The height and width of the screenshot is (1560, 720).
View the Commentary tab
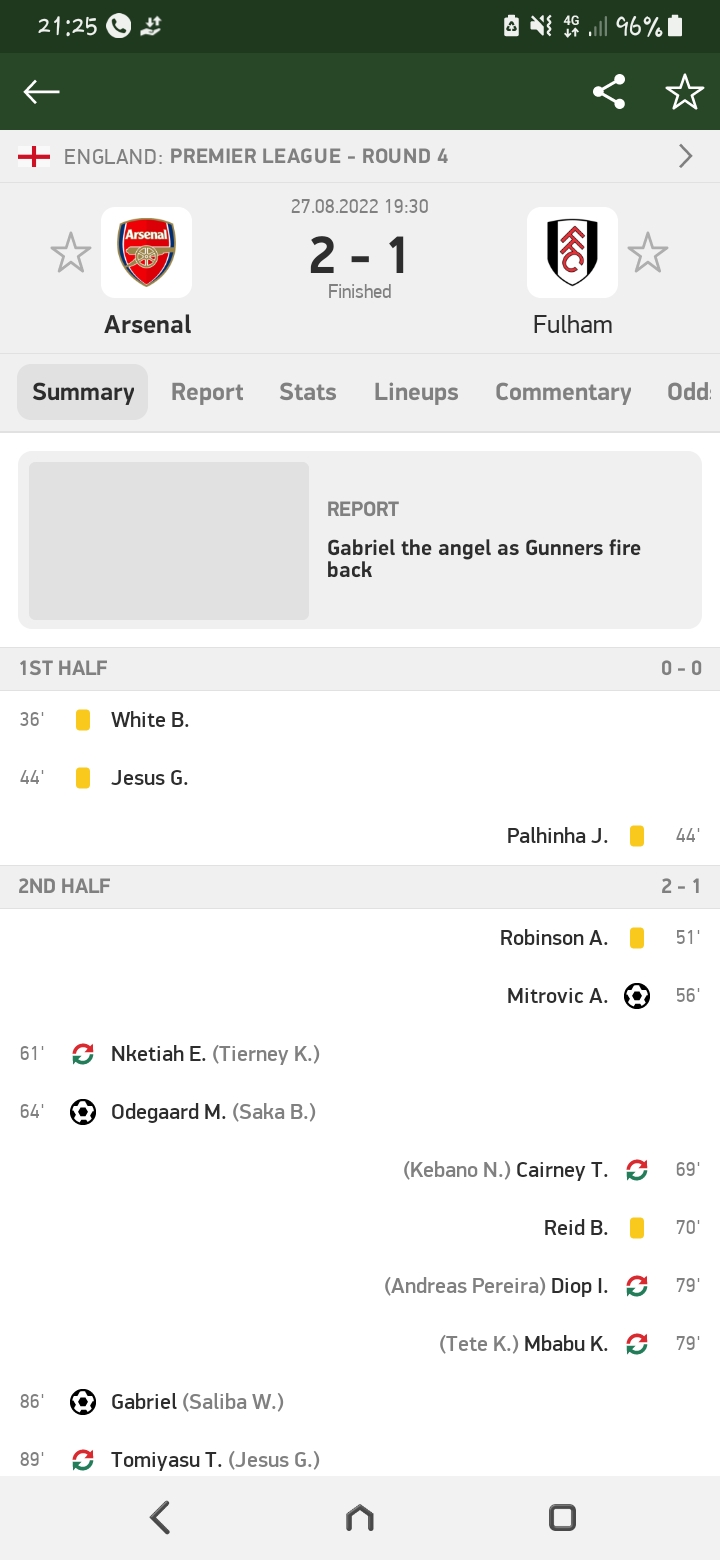click(x=563, y=392)
